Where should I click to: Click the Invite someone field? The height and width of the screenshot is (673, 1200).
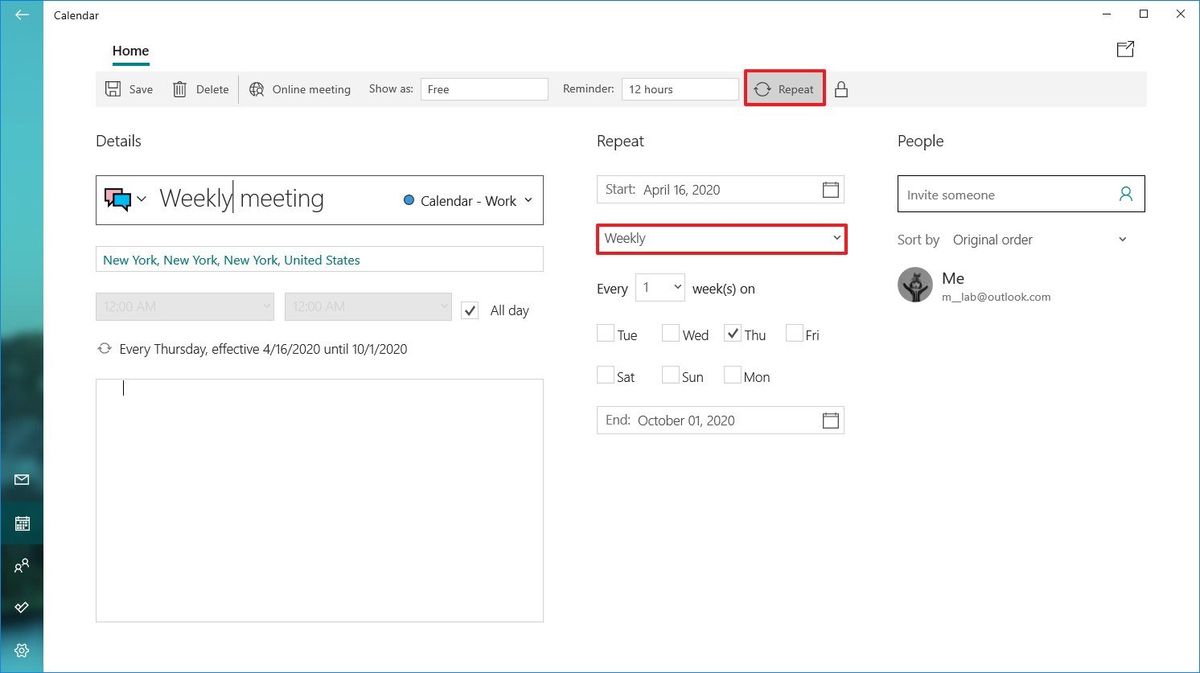click(x=1009, y=195)
